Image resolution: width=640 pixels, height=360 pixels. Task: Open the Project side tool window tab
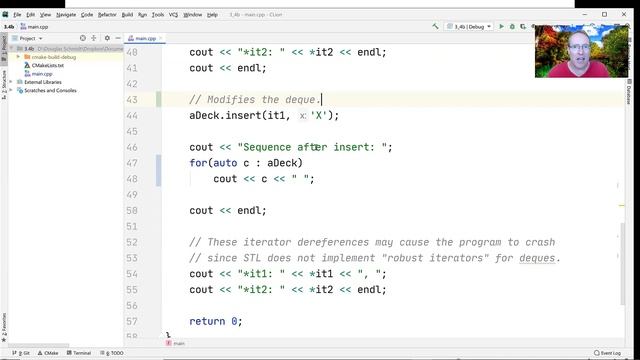pyautogui.click(x=4, y=48)
